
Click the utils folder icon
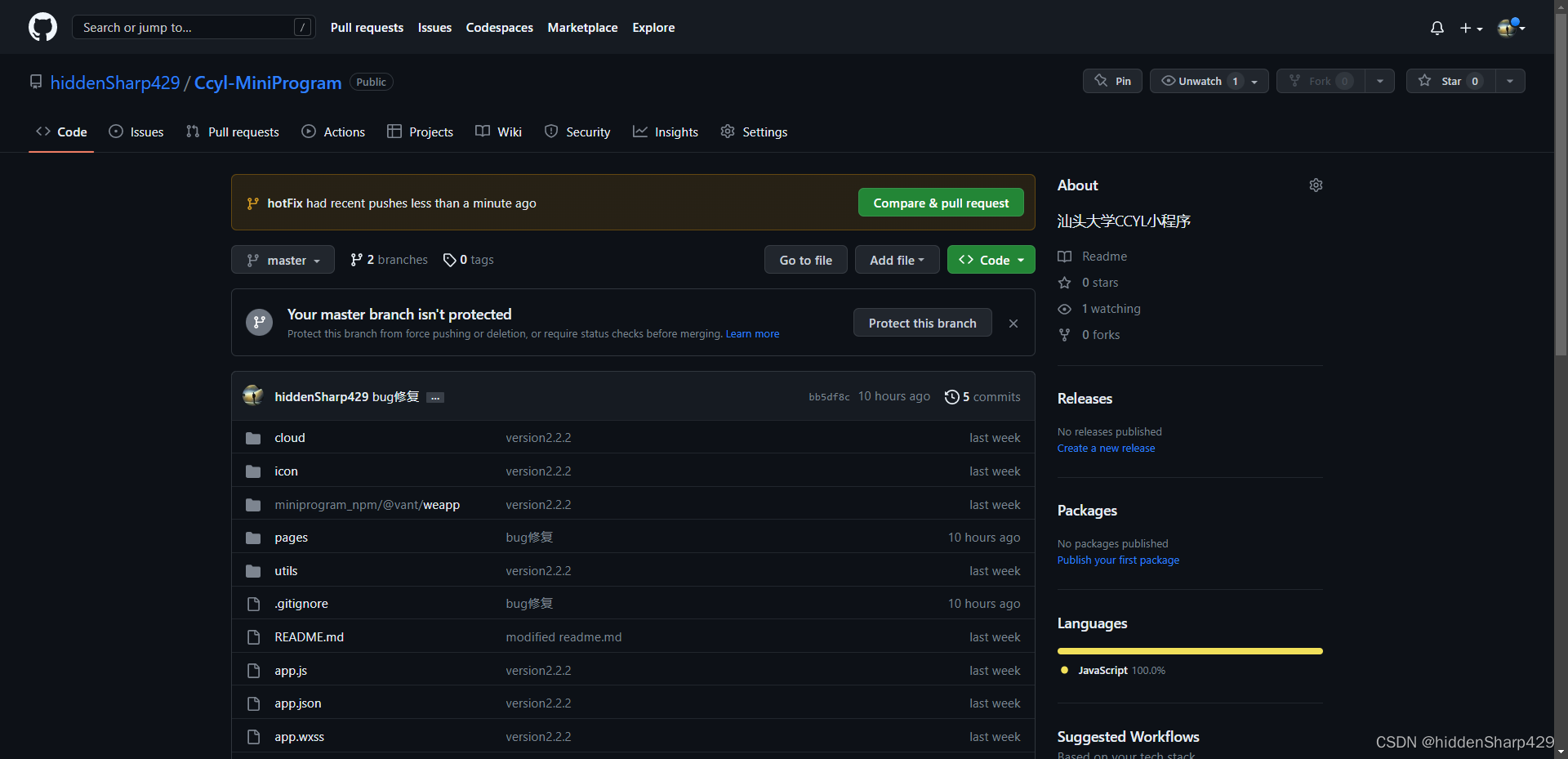[253, 571]
